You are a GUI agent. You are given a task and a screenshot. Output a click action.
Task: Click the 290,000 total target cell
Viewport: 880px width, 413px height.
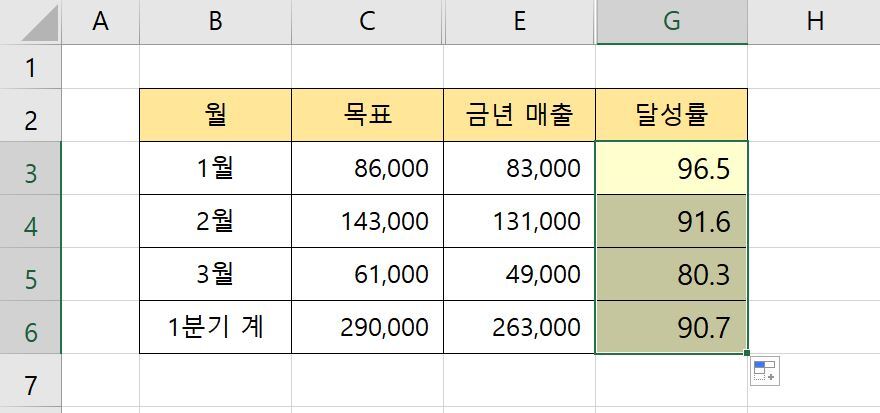click(368, 327)
